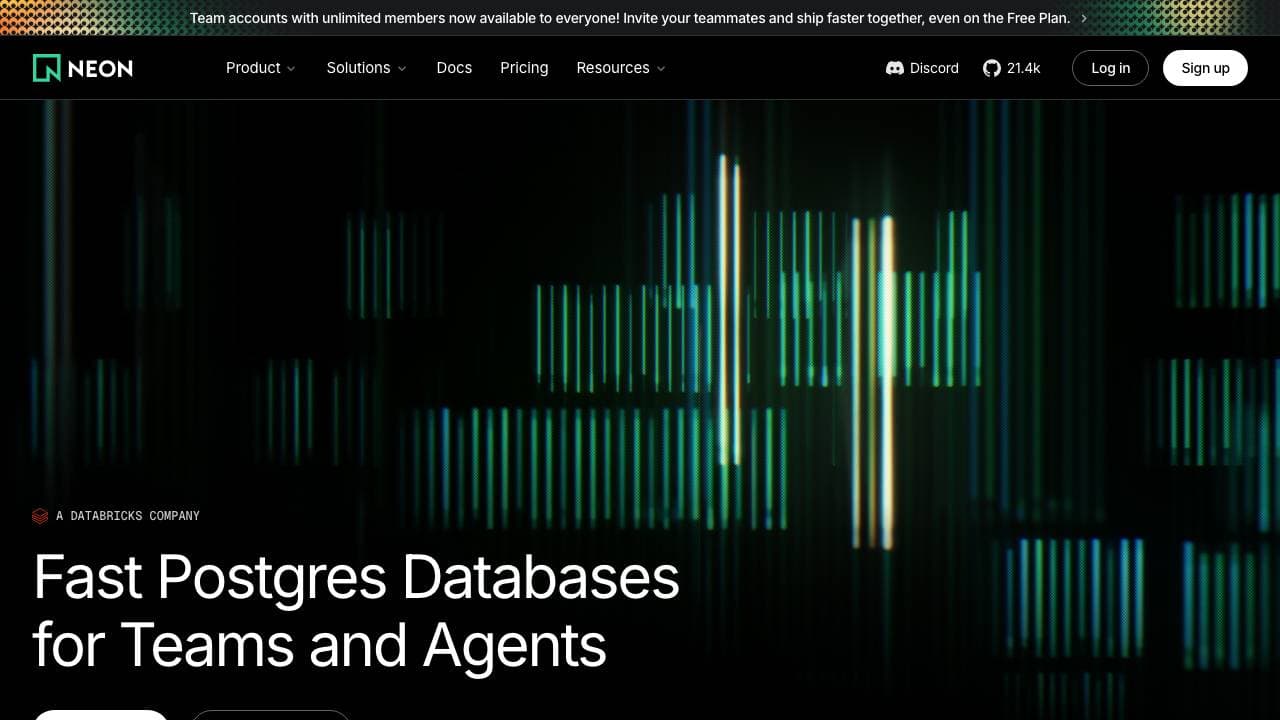Image resolution: width=1280 pixels, height=720 pixels.
Task: Open the Team accounts announcement banner text
Action: point(629,18)
